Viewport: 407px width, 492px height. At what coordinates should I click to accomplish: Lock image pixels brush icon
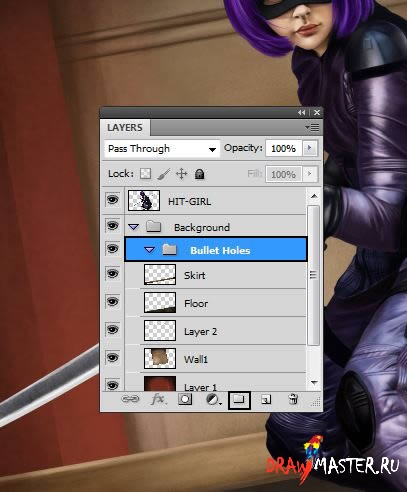point(164,174)
